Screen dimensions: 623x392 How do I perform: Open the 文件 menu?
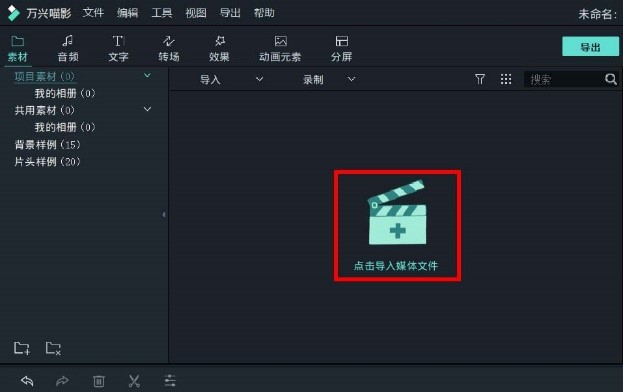coord(93,13)
